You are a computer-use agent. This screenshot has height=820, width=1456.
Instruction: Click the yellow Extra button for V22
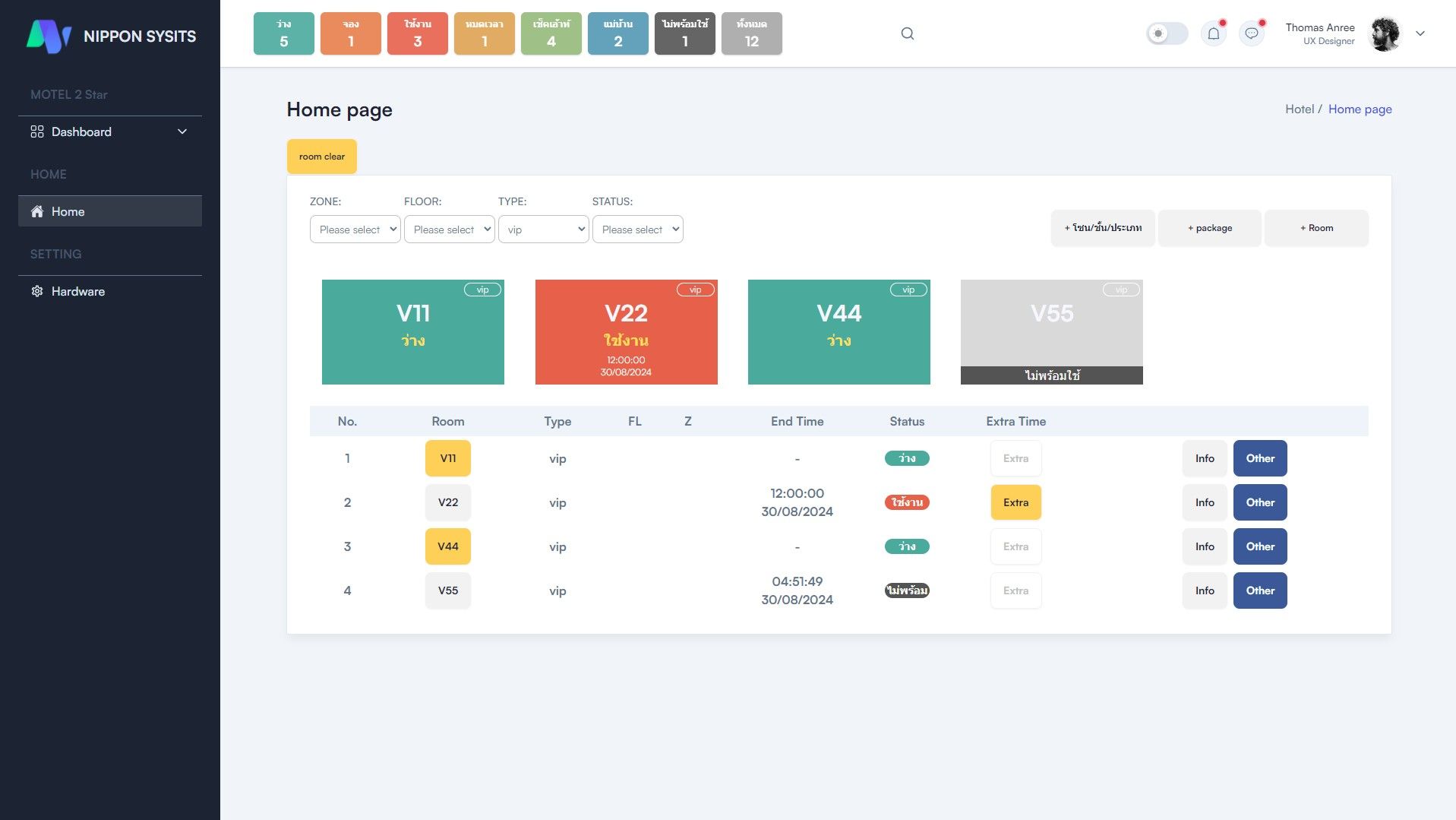(1015, 502)
